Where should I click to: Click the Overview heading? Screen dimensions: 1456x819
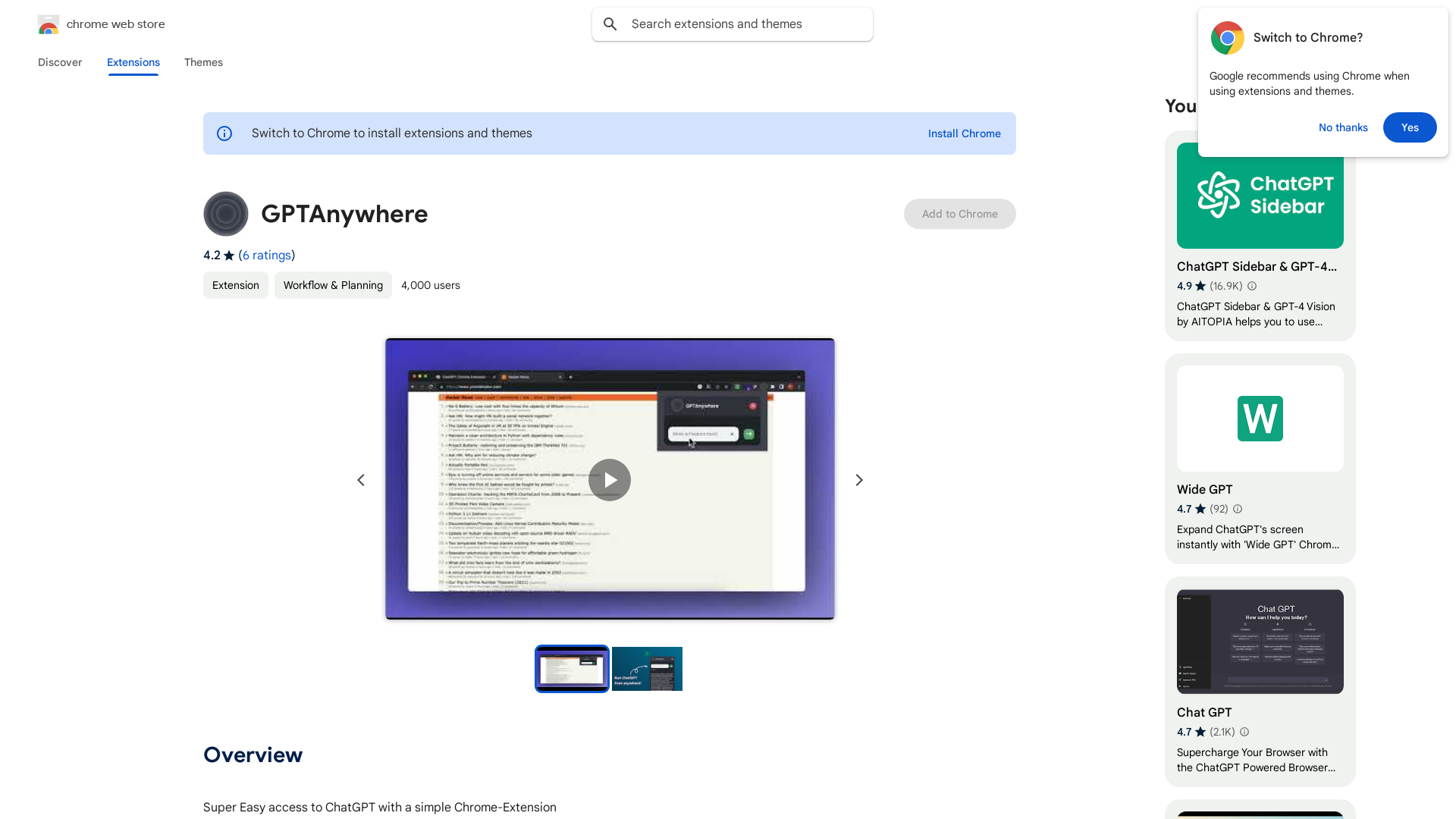[x=253, y=755]
